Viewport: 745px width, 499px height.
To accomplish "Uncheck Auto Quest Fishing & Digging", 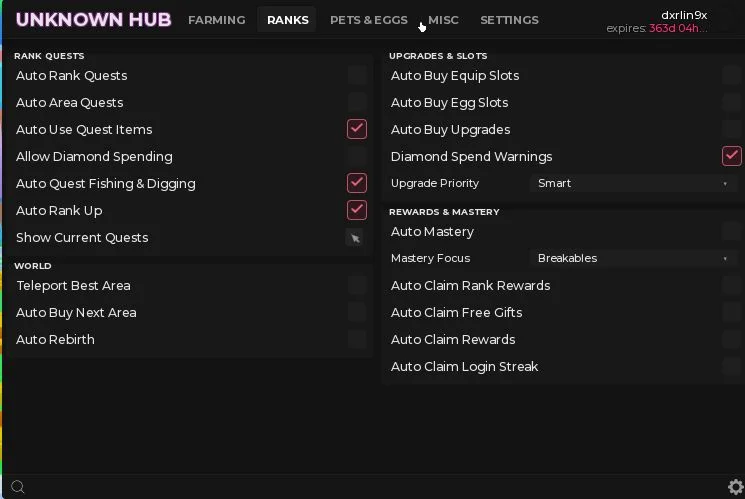I will (x=357, y=183).
